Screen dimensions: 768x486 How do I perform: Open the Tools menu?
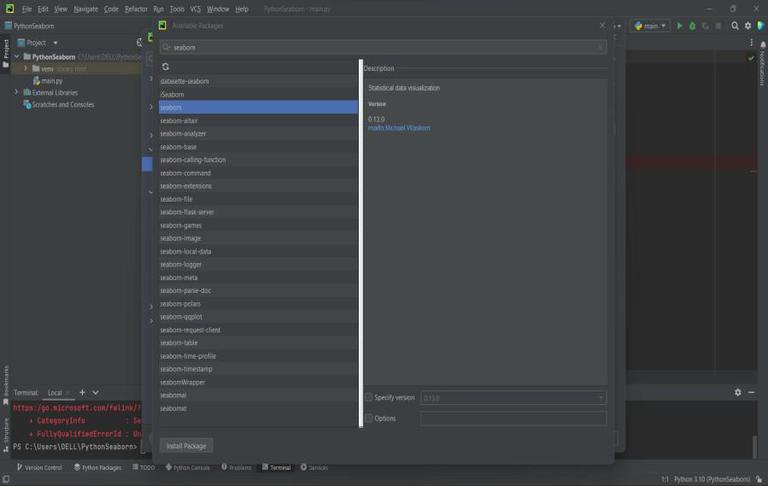click(x=177, y=9)
